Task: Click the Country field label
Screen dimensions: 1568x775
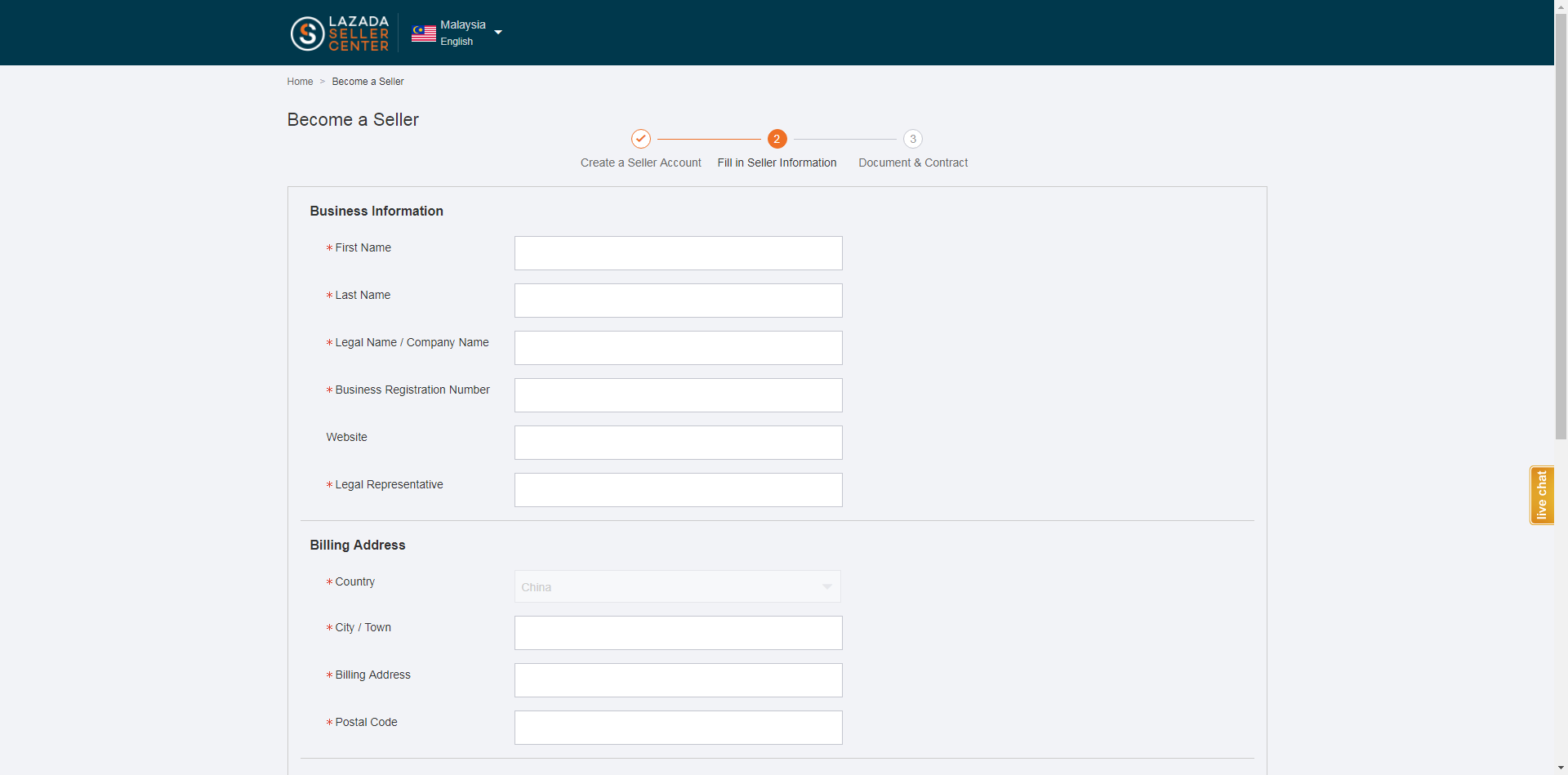Action: [x=354, y=581]
